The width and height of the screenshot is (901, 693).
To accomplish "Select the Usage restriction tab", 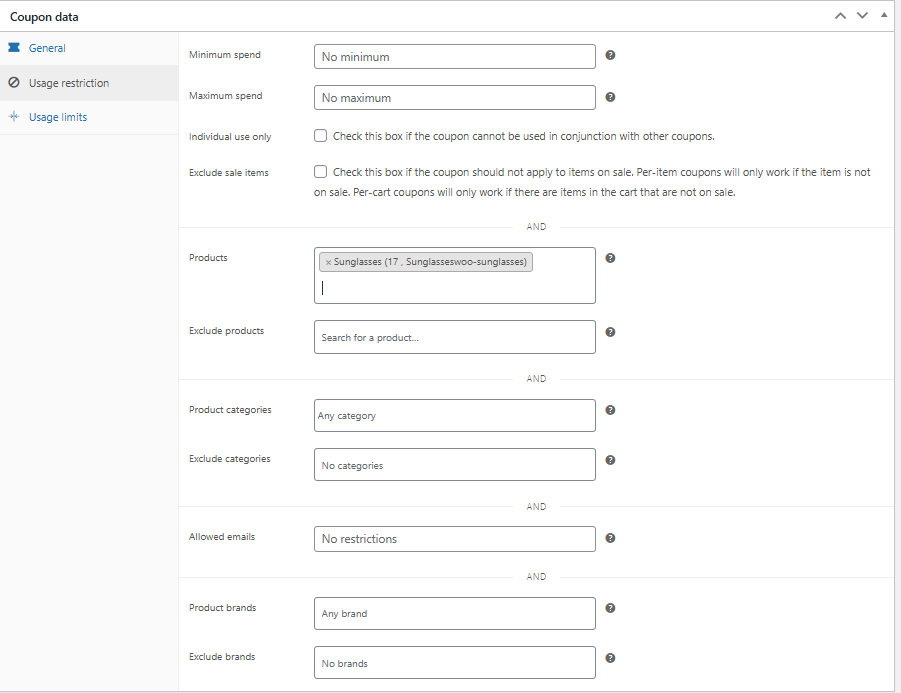I will click(x=89, y=83).
